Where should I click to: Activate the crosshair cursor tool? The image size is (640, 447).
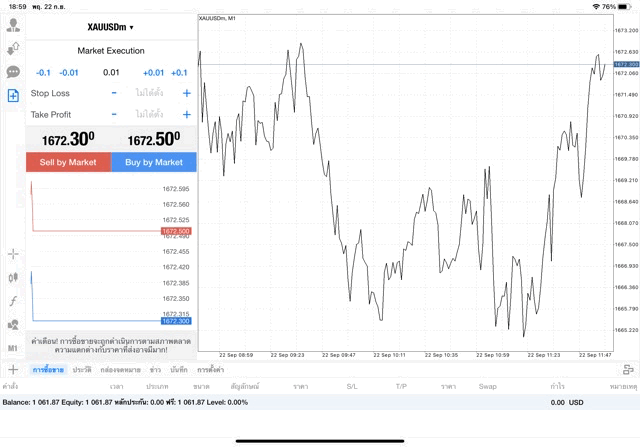tap(13, 254)
